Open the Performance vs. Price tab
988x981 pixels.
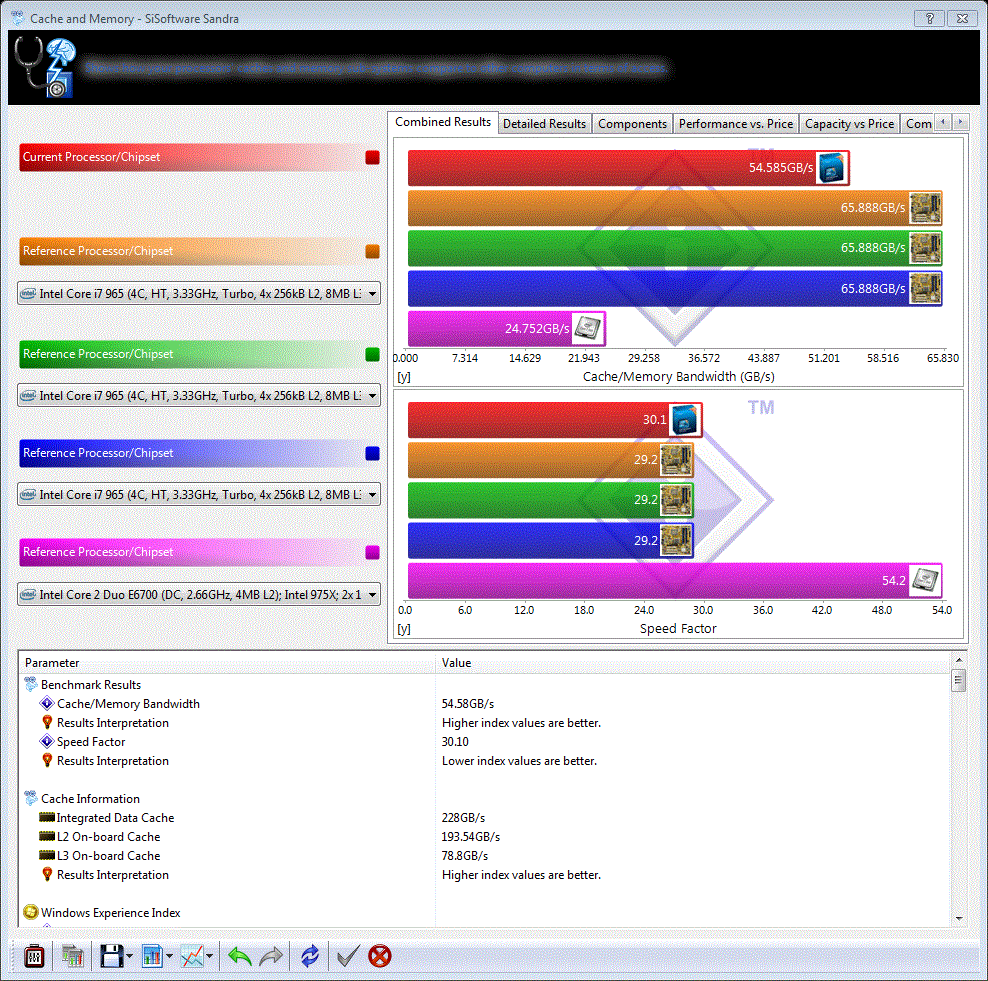click(735, 124)
